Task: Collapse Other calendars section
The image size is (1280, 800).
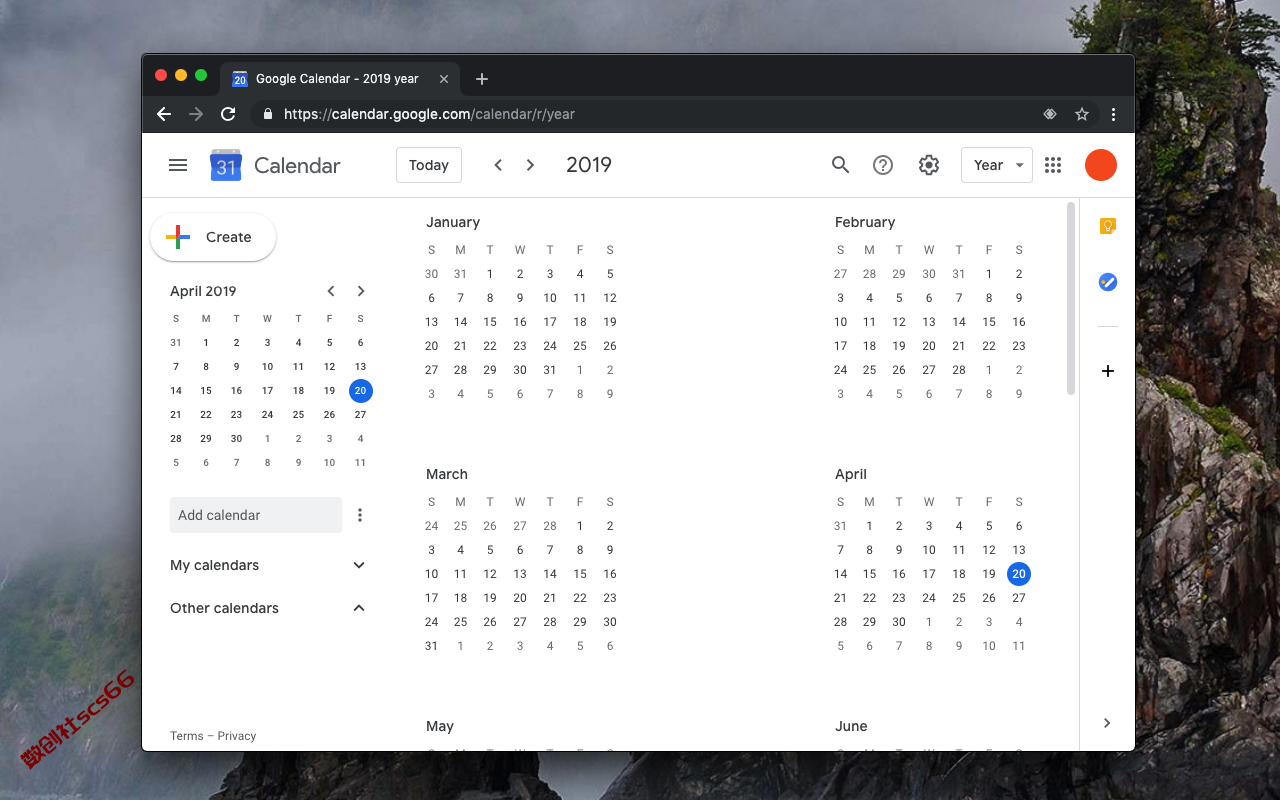Action: pyautogui.click(x=359, y=608)
